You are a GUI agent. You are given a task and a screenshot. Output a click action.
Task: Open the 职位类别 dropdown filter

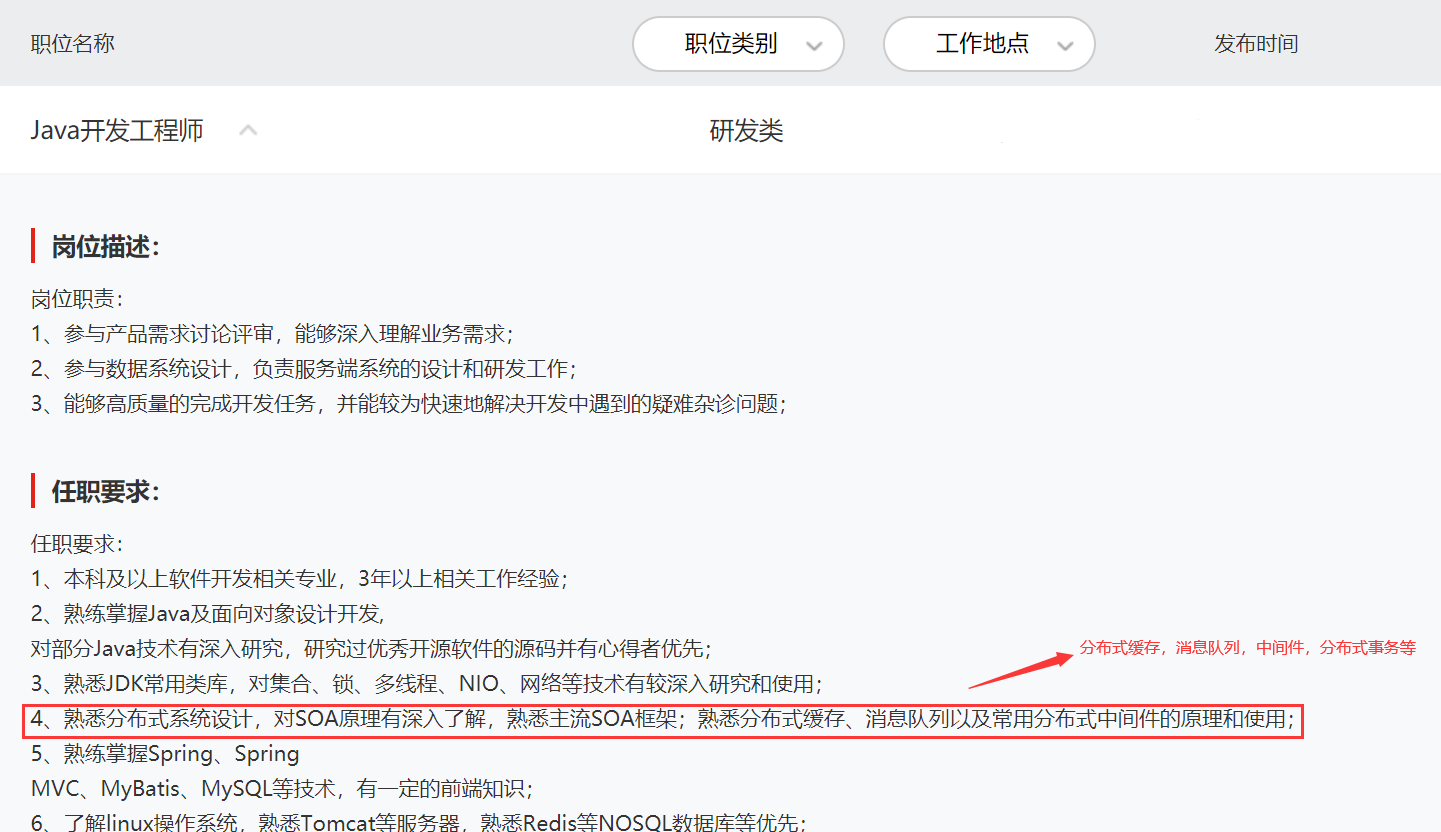point(738,44)
